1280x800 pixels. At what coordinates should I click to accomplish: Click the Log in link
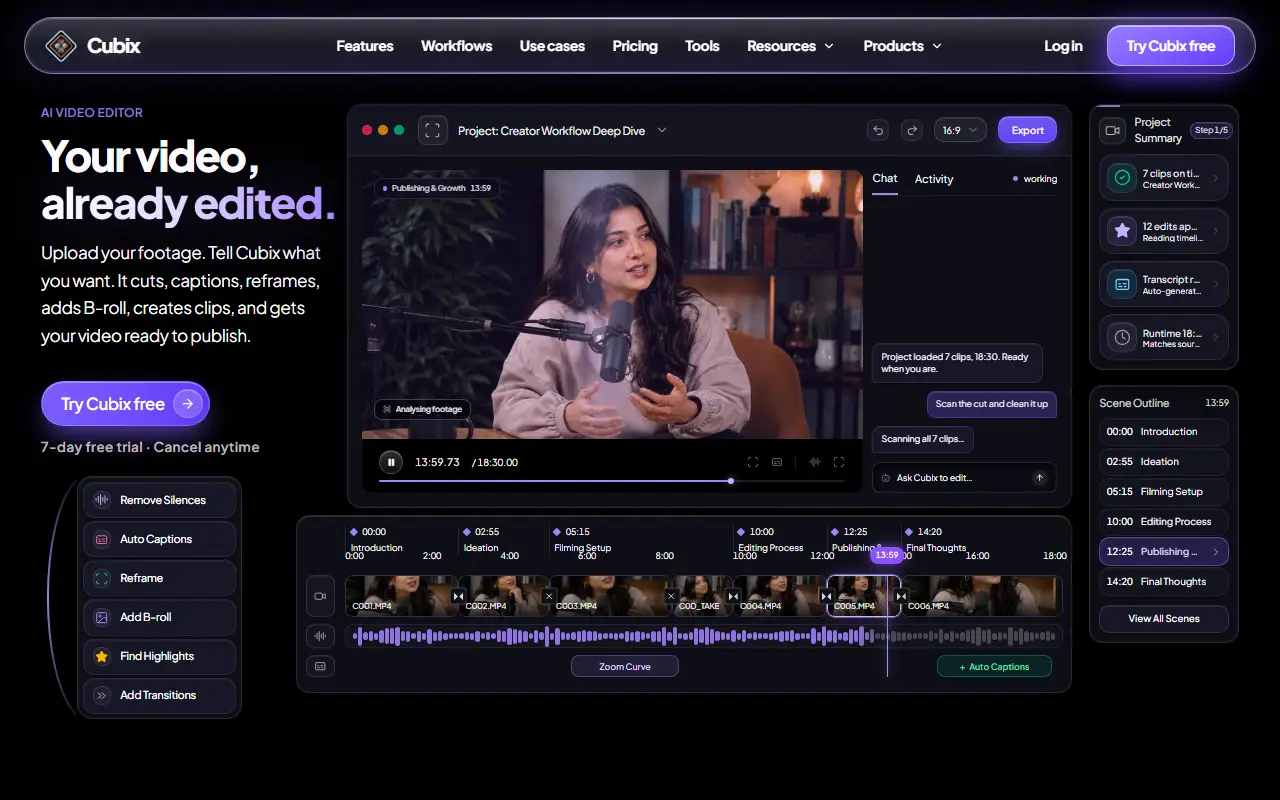tap(1063, 46)
